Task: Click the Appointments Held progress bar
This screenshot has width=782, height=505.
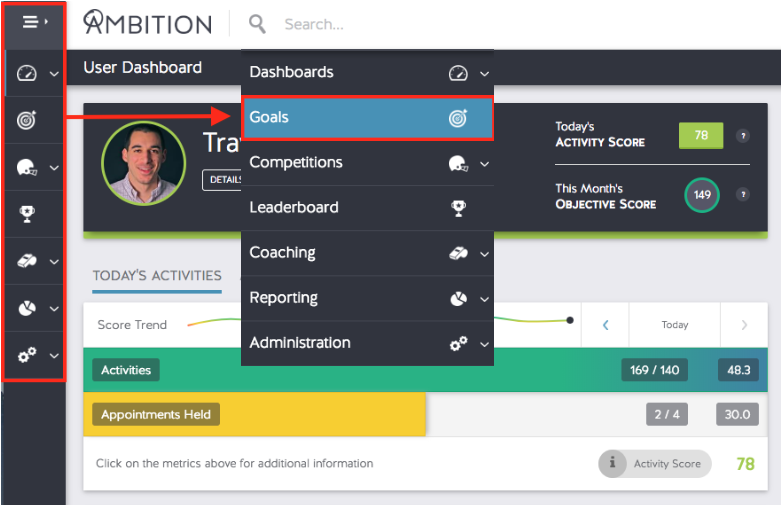Action: point(254,414)
